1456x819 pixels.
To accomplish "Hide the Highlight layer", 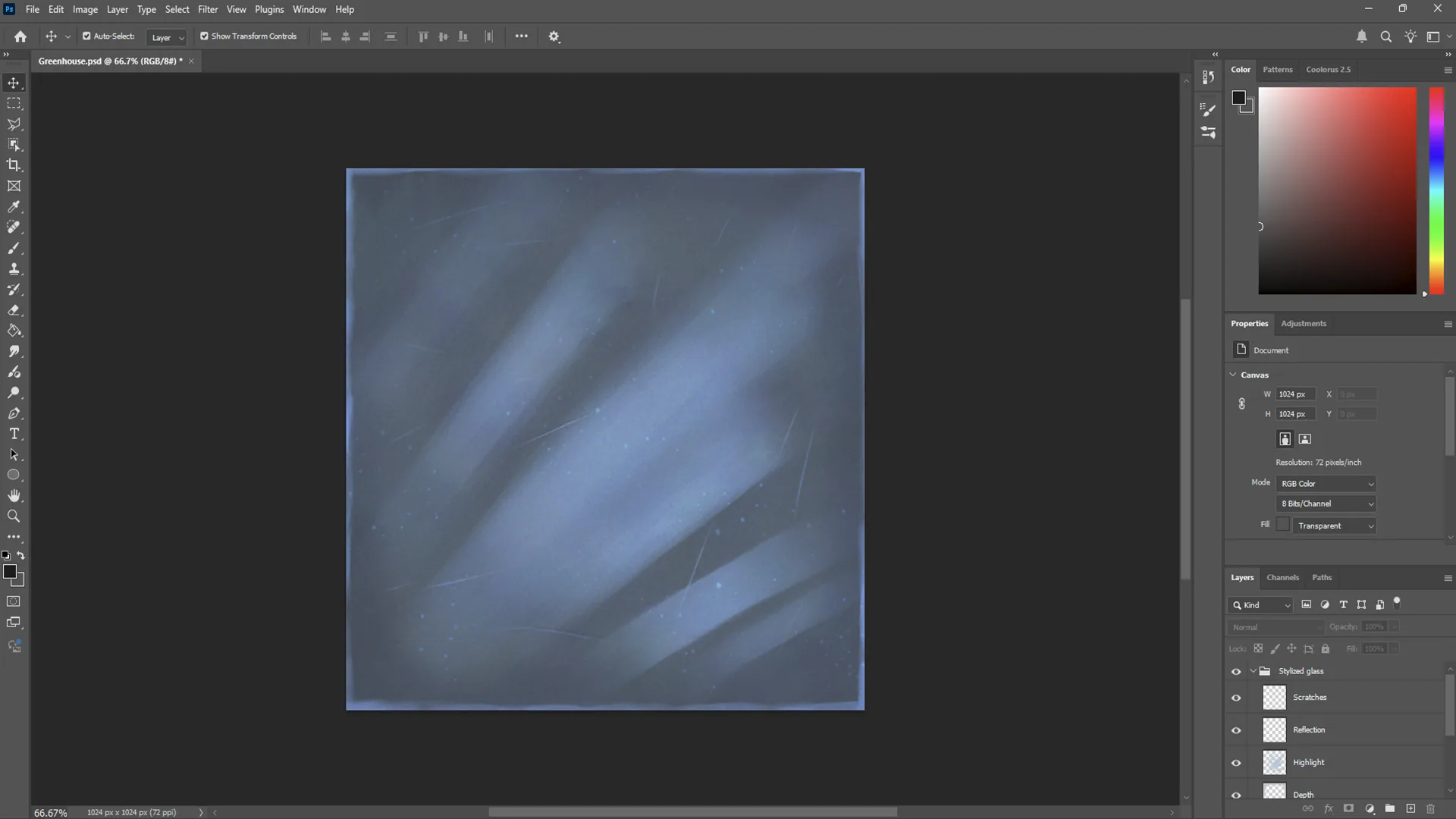I will 1236,764.
